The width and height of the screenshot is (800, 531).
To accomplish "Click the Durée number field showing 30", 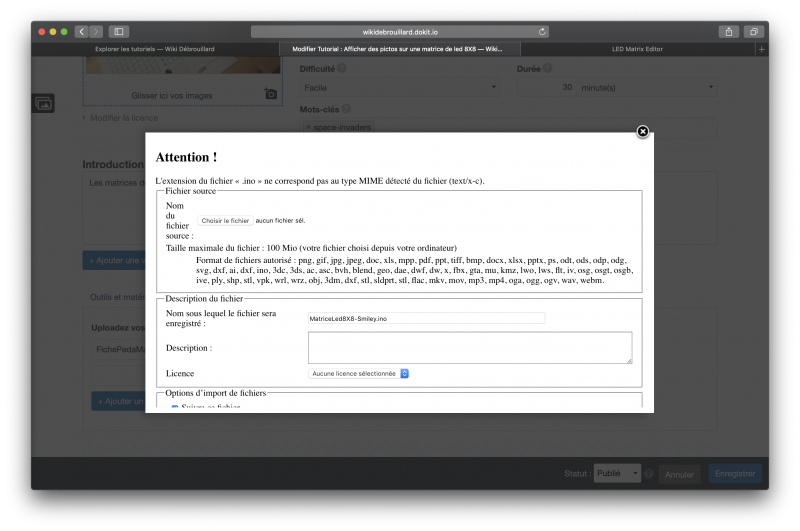I will point(546,88).
